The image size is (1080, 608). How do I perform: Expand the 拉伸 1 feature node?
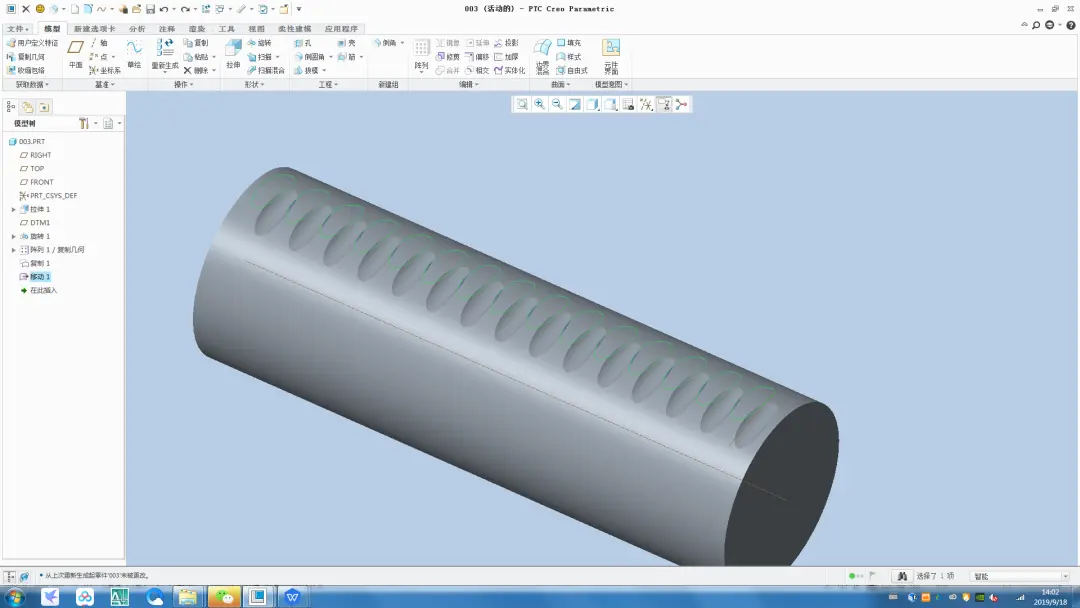13,209
